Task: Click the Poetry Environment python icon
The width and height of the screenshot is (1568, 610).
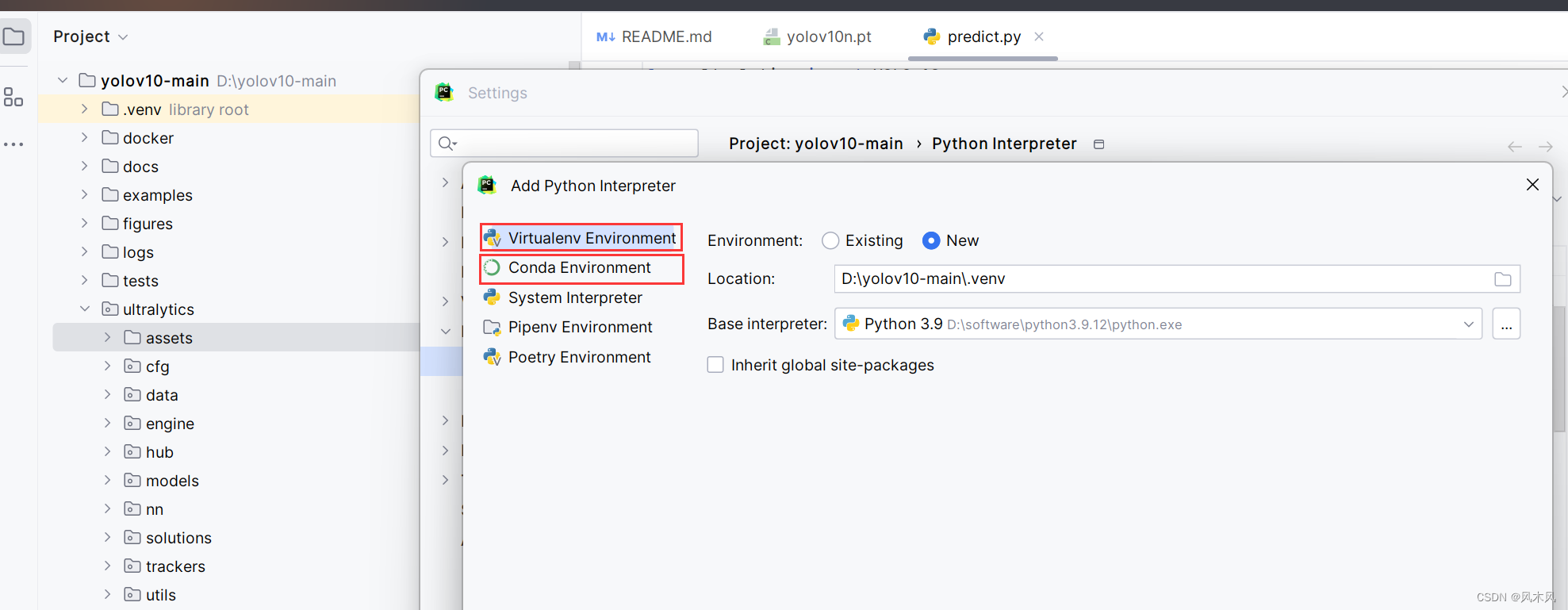Action: coord(492,357)
